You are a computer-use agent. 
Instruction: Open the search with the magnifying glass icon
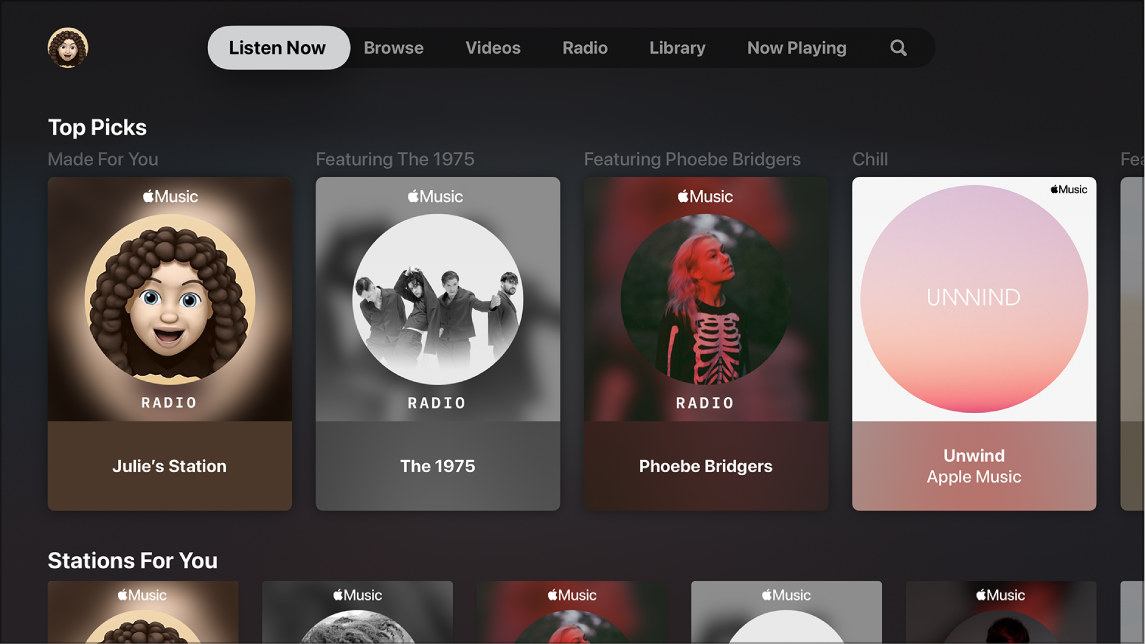pyautogui.click(x=897, y=47)
